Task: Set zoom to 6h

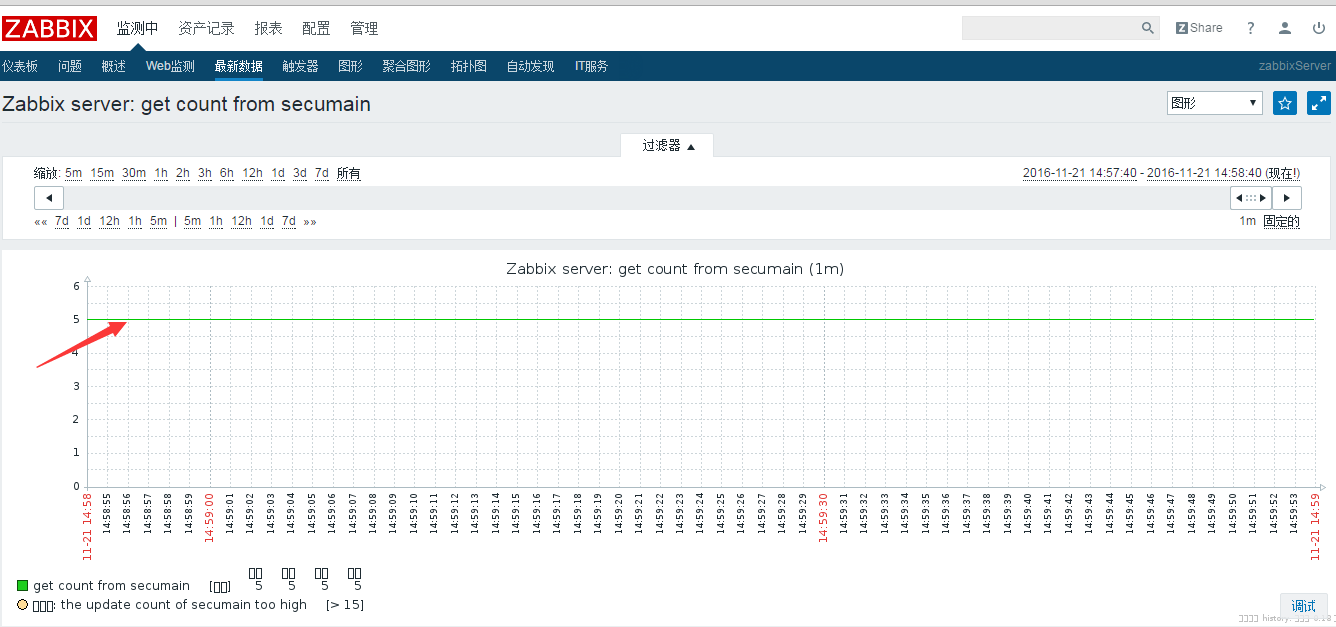Action: pyautogui.click(x=227, y=173)
